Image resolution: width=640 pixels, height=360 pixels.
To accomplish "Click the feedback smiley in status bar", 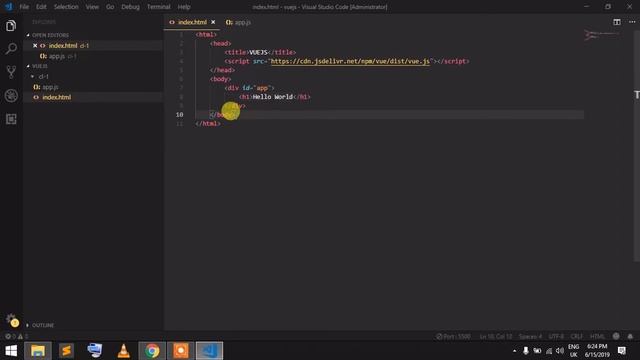I will (616, 336).
